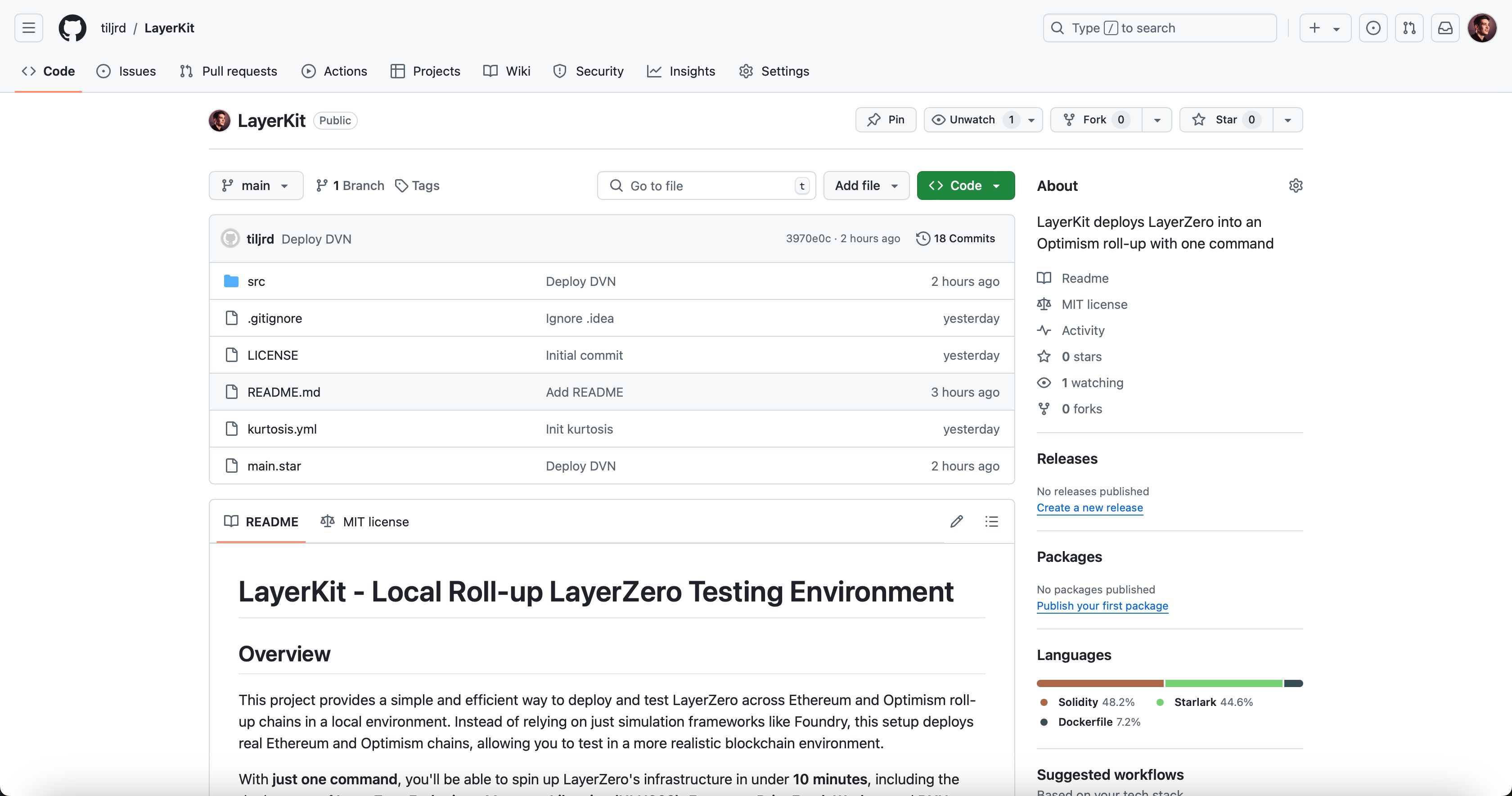The image size is (1512, 796).
Task: Open the notifications inbox icon
Action: click(1445, 27)
